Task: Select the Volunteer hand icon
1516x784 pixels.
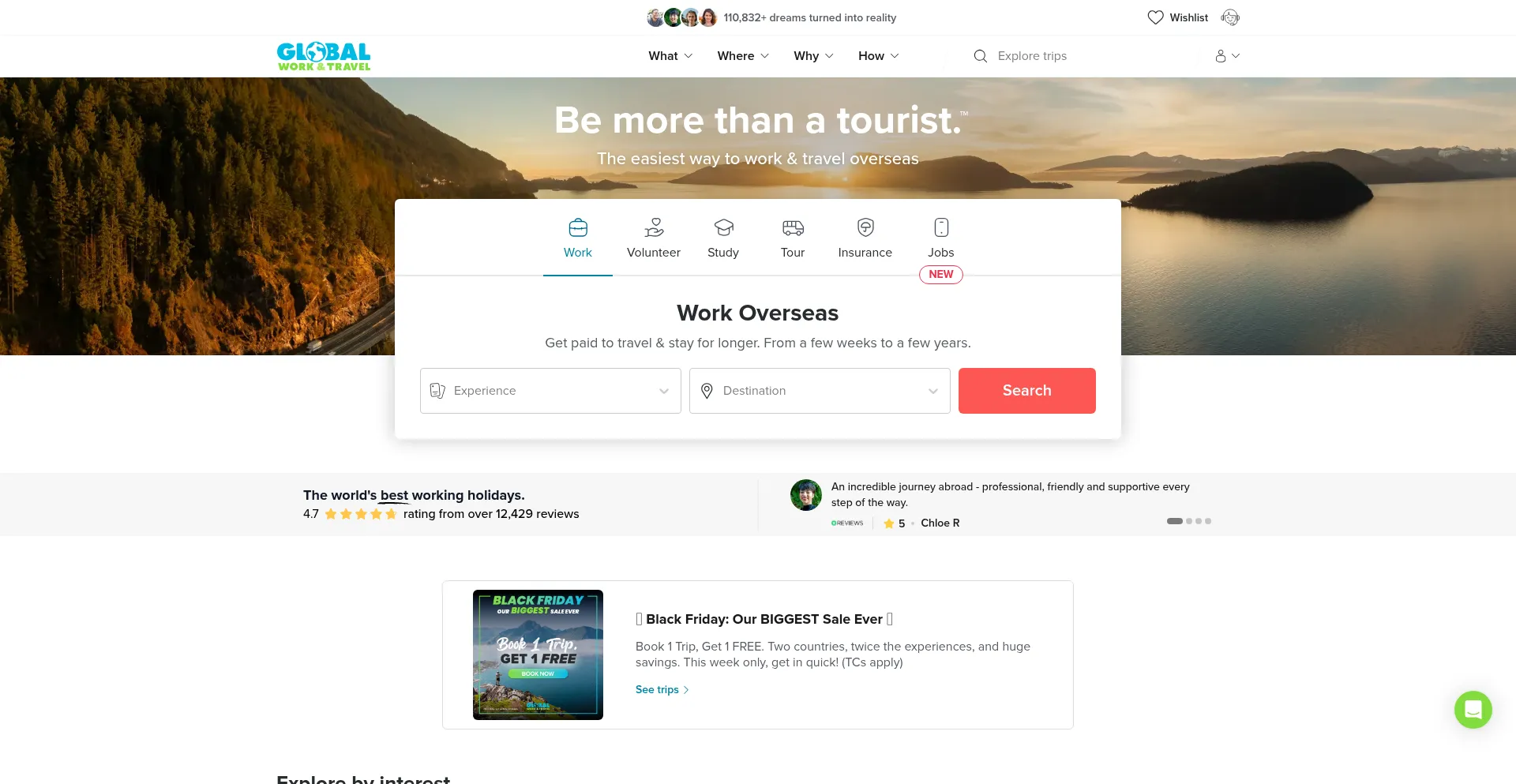Action: (654, 227)
